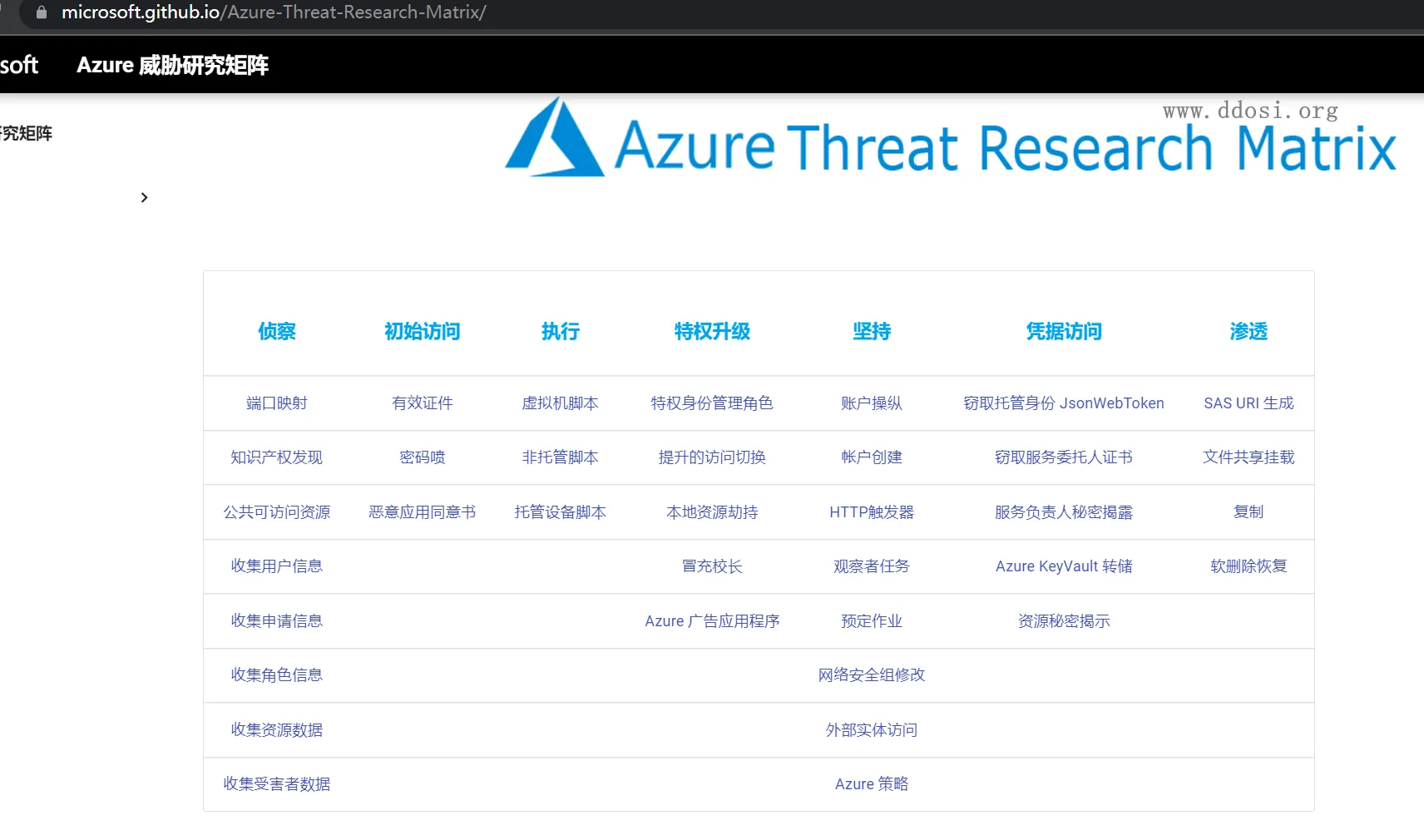This screenshot has height=840, width=1424.
Task: Select the 收集用户信息 technique
Action: coord(277,566)
